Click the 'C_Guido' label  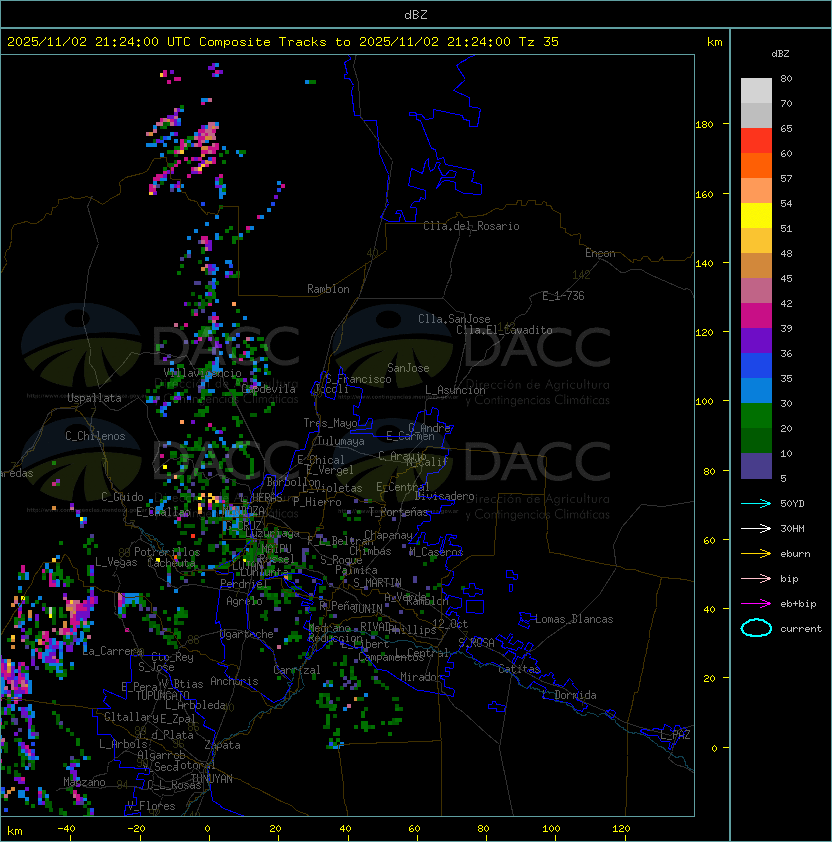pyautogui.click(x=122, y=497)
